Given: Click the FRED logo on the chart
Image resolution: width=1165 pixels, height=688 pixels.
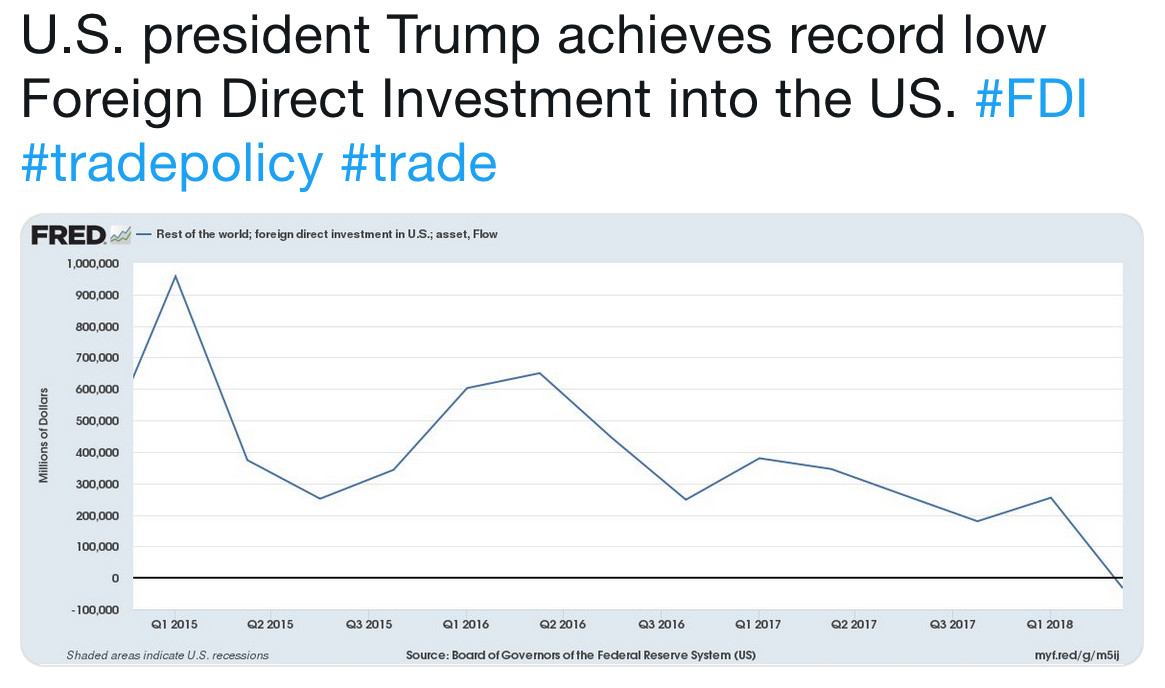Looking at the screenshot, I should (68, 236).
